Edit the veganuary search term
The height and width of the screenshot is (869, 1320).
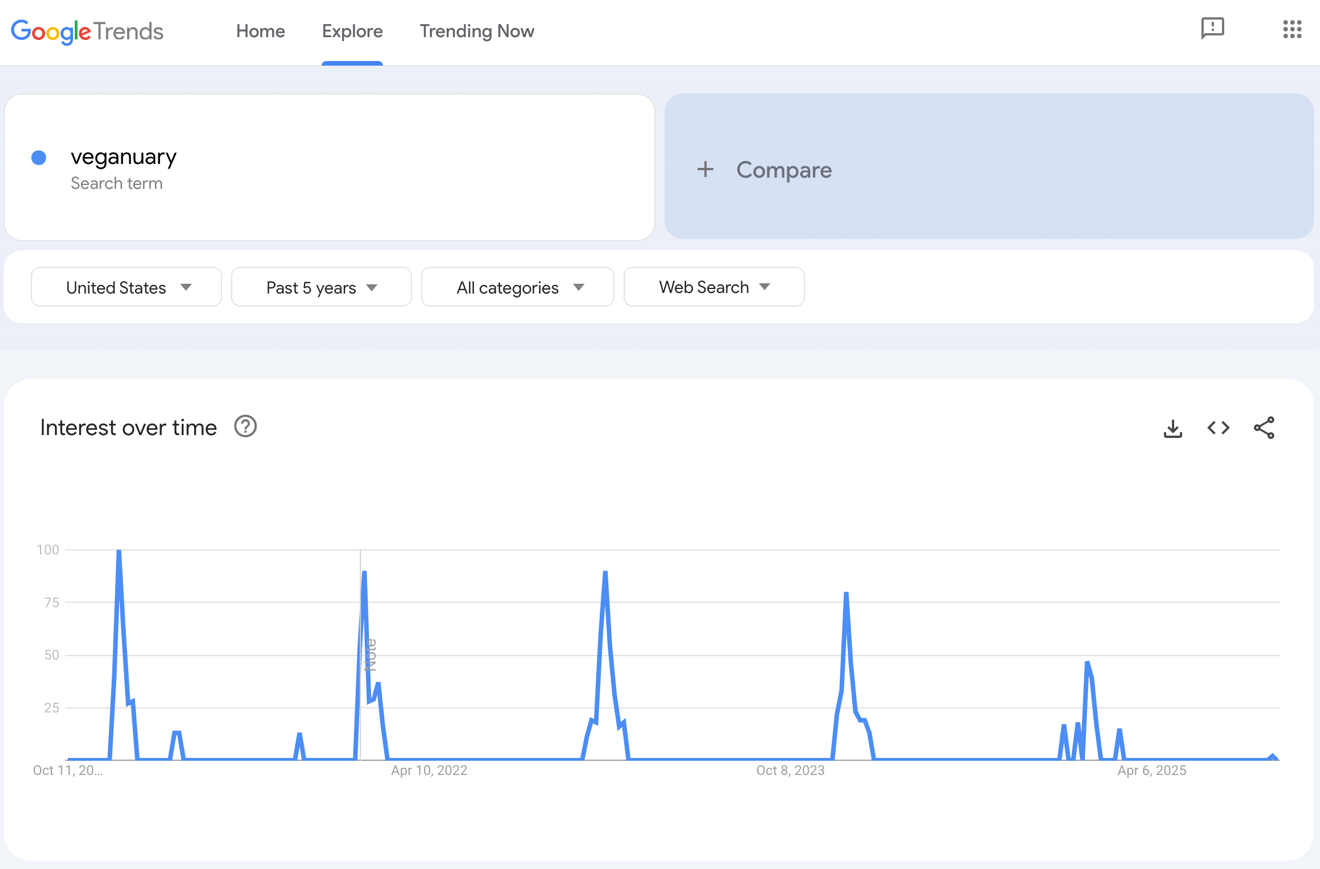[124, 157]
